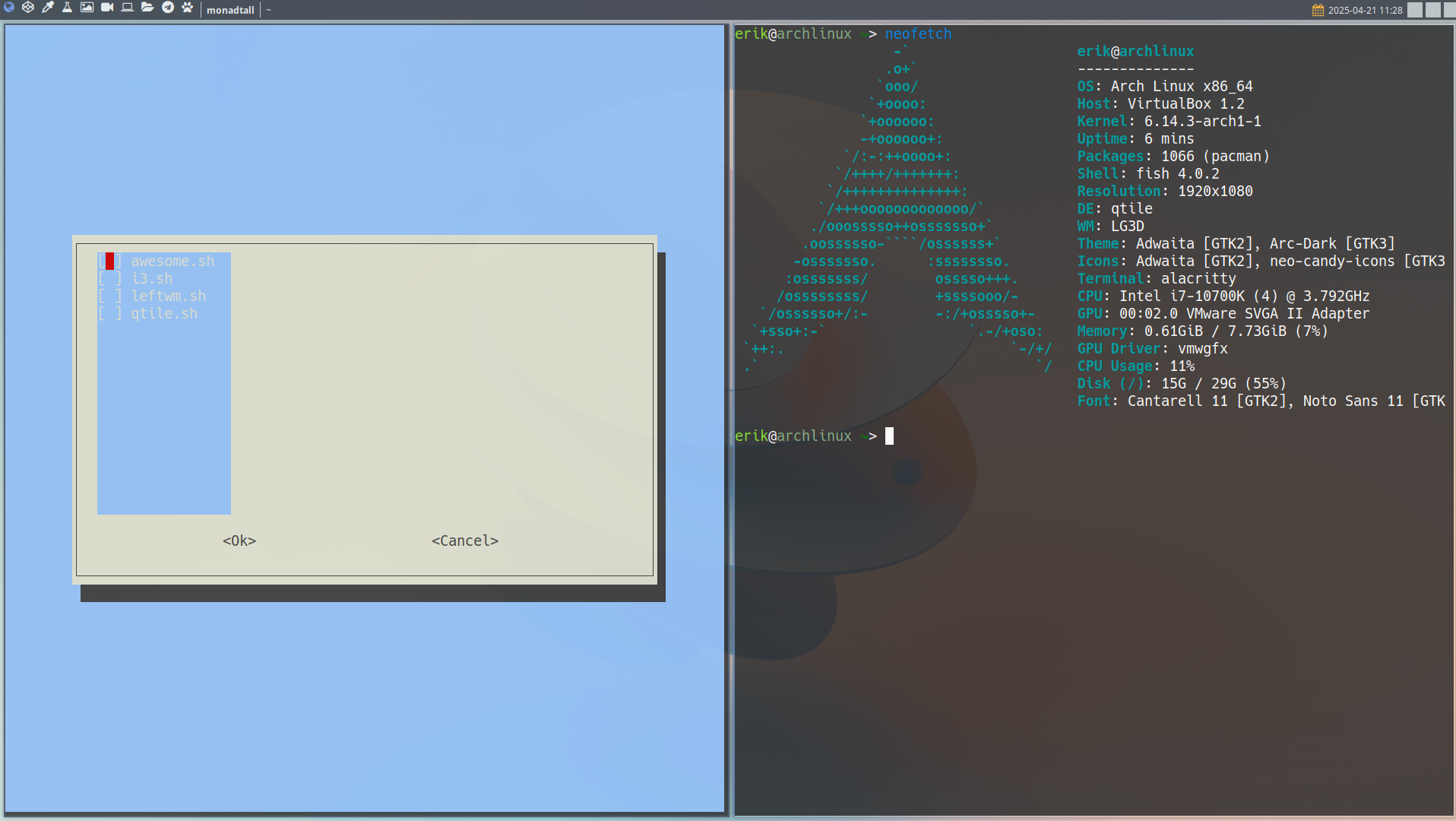The height and width of the screenshot is (821, 1456).
Task: Select the leftwm.sh list entry label
Action: pos(169,296)
